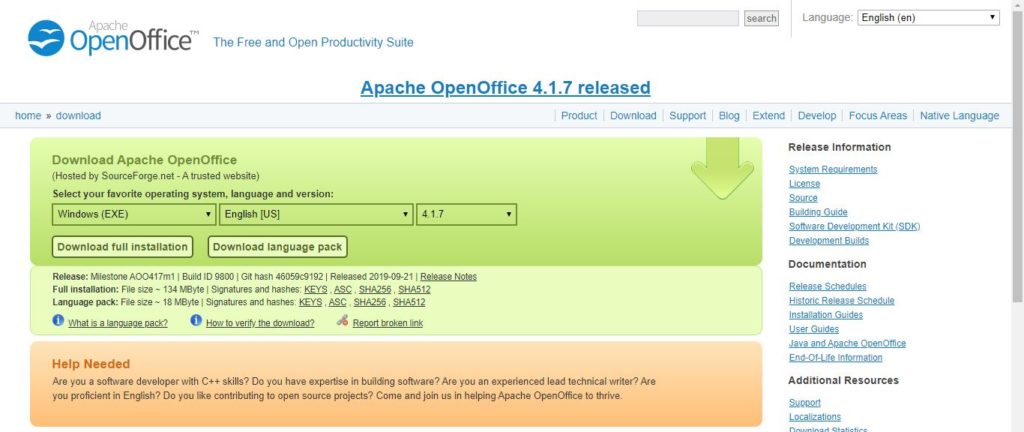
Task: Open the Download menu item
Action: point(633,116)
